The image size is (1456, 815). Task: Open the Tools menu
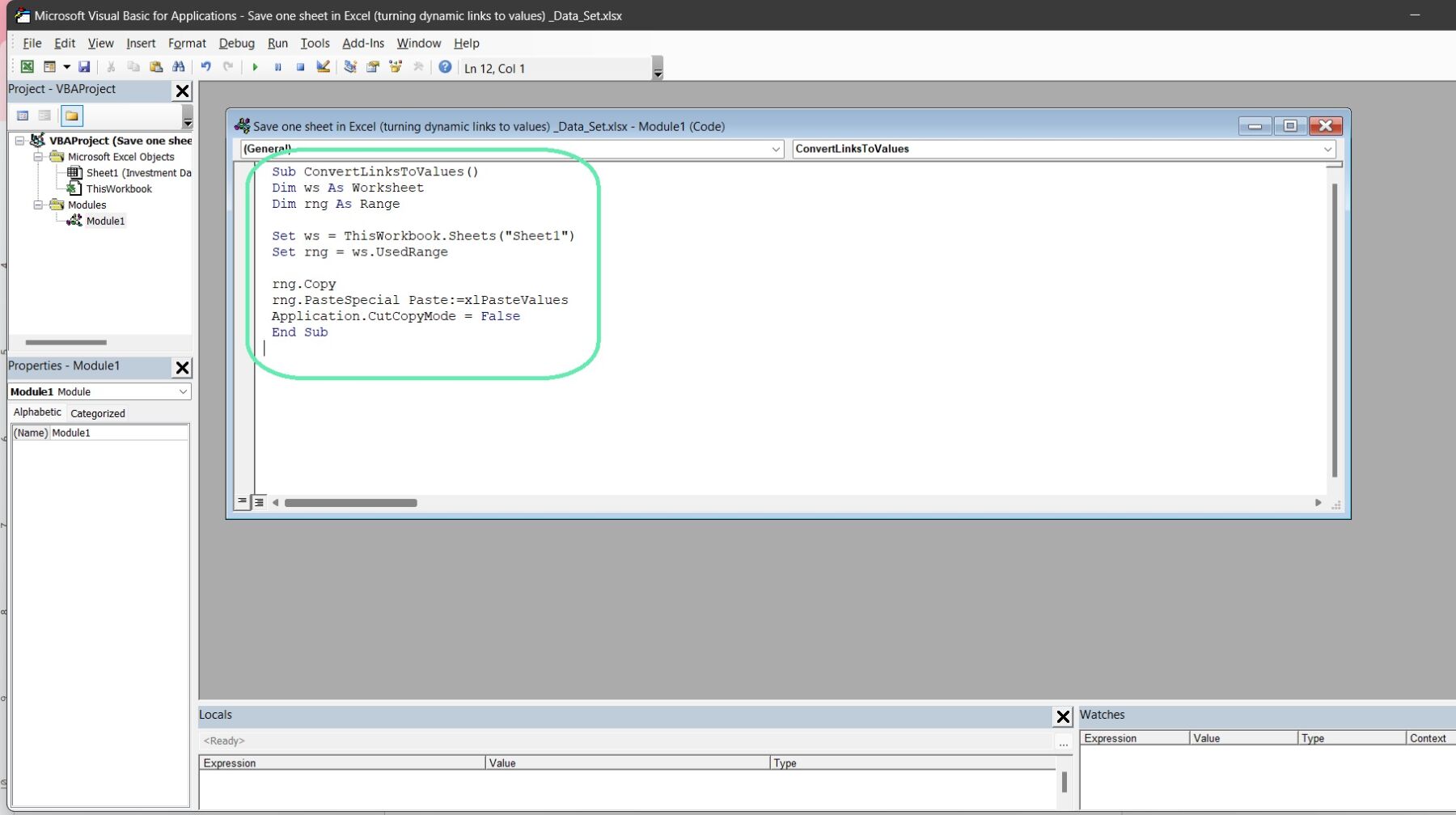point(315,43)
